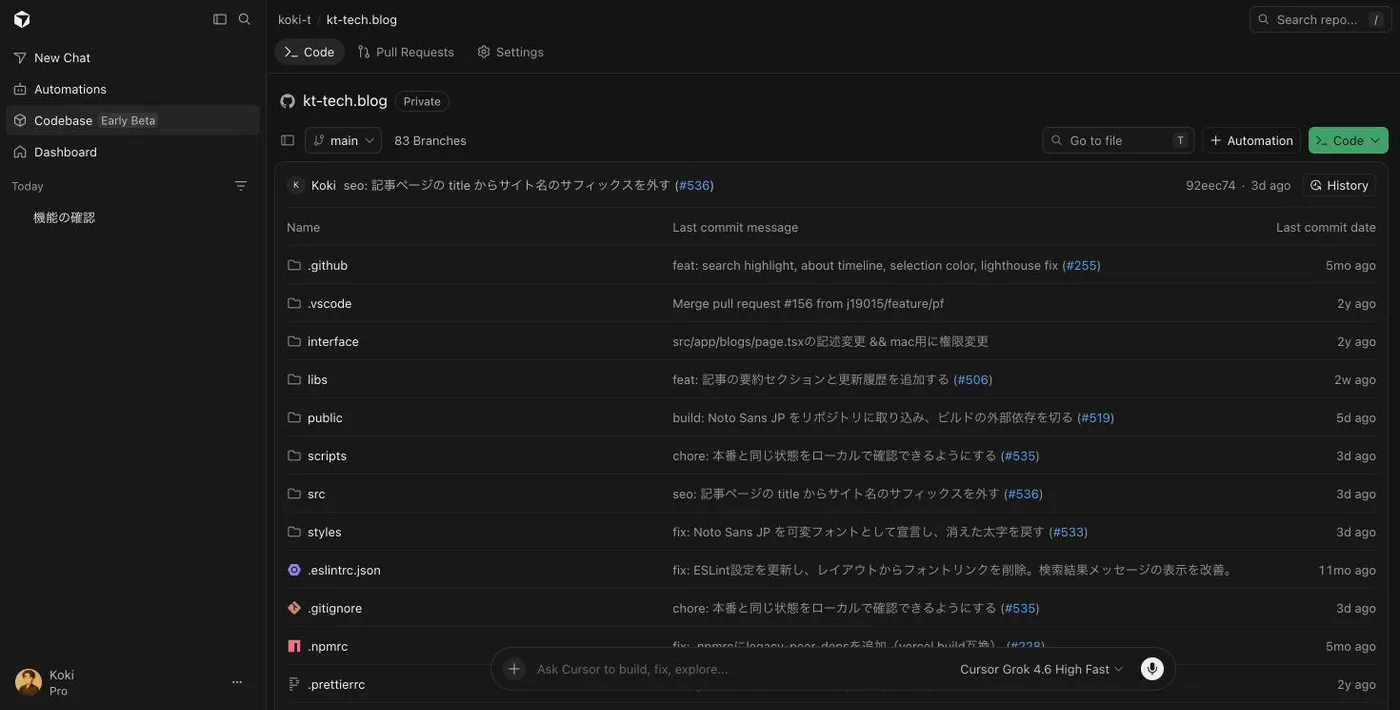This screenshot has height=710, width=1400.
Task: Click the .github folder icon
Action: [294, 265]
